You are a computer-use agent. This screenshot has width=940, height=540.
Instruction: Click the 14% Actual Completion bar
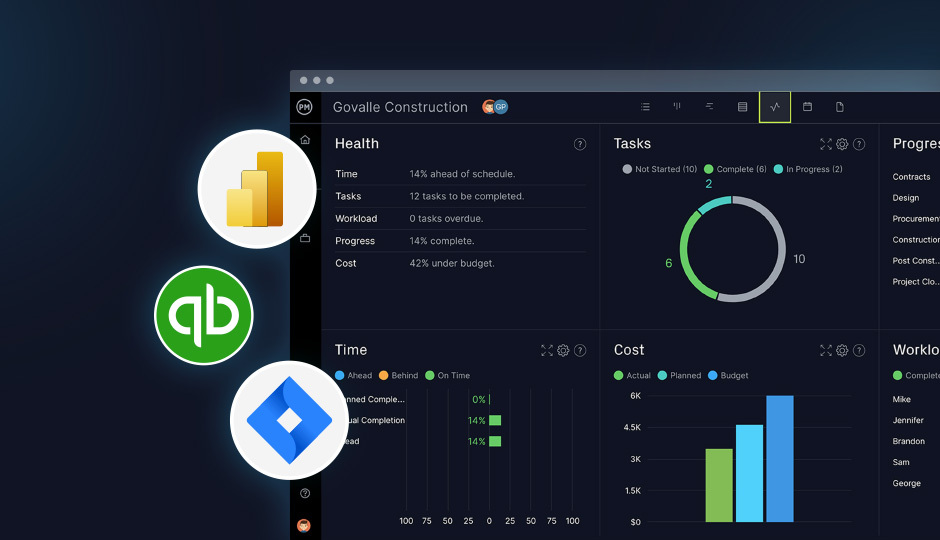495,420
